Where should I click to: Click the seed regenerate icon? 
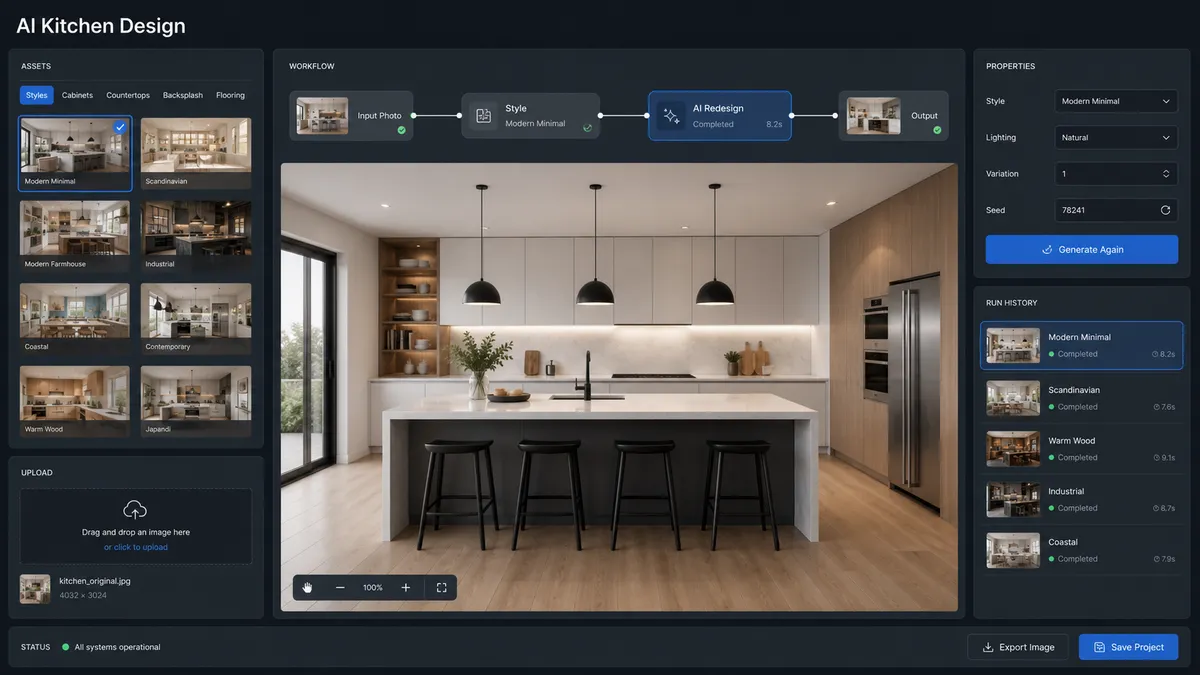[1165, 210]
